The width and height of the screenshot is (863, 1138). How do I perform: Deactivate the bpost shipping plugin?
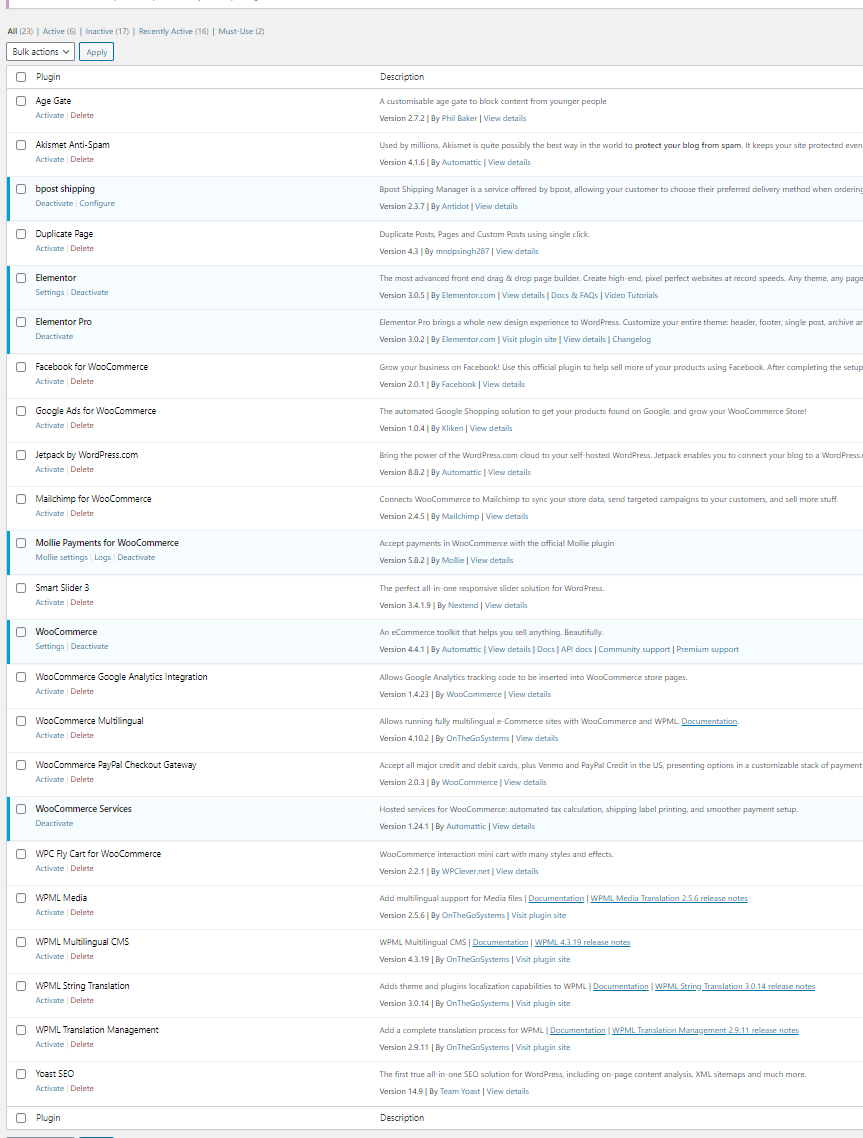coord(54,203)
